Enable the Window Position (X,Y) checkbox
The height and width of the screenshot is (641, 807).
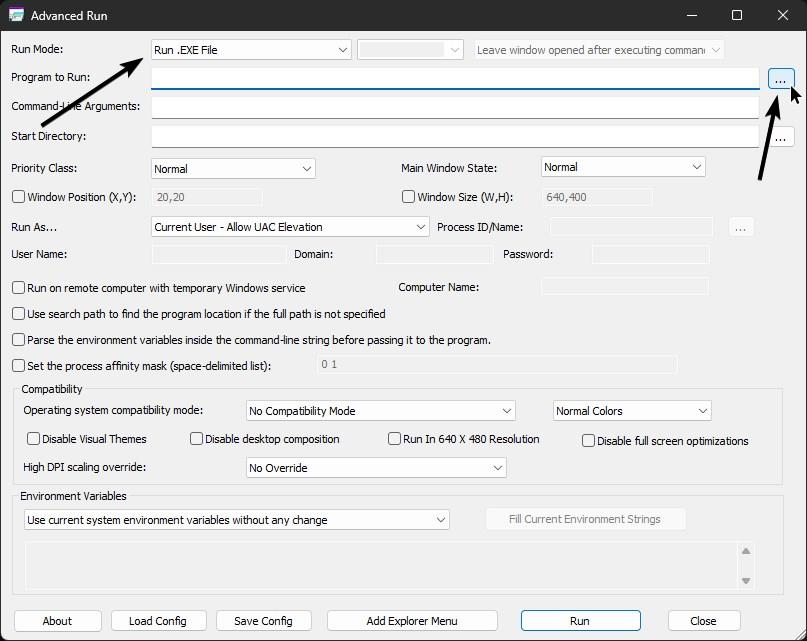18,197
